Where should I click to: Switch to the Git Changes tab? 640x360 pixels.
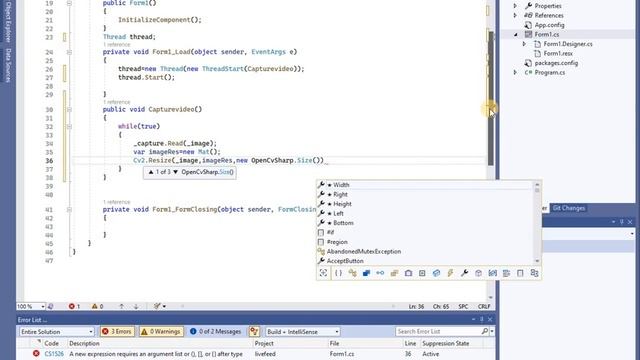569,208
